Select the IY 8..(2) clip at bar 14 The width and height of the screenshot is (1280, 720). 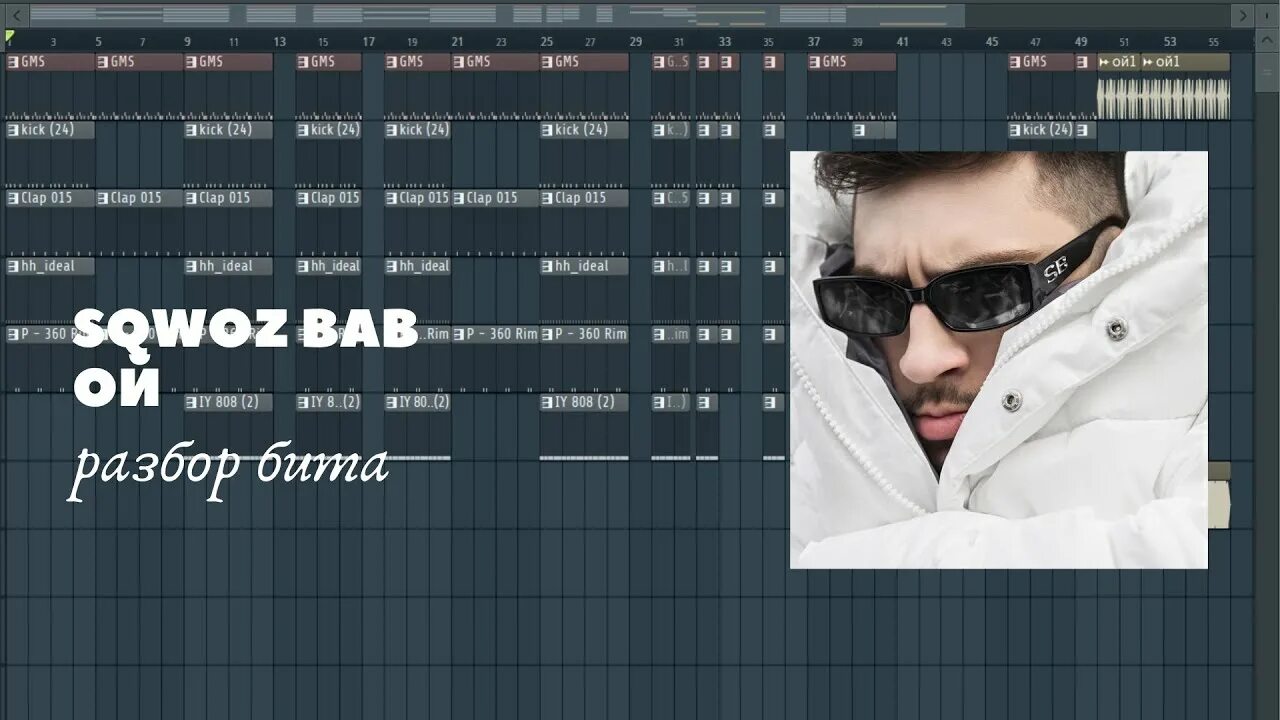328,402
